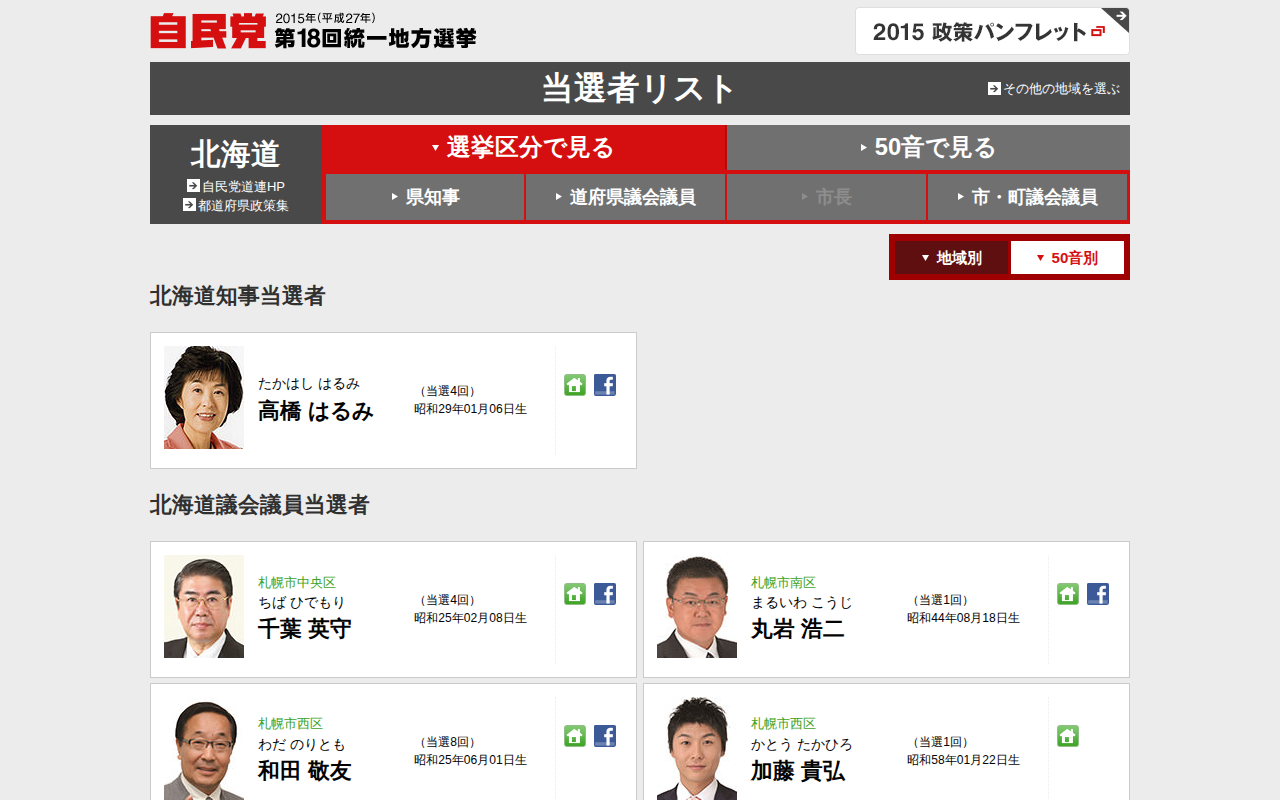This screenshot has width=1280, height=800.
Task: Click 札幌市南区 district label
Action: point(784,582)
